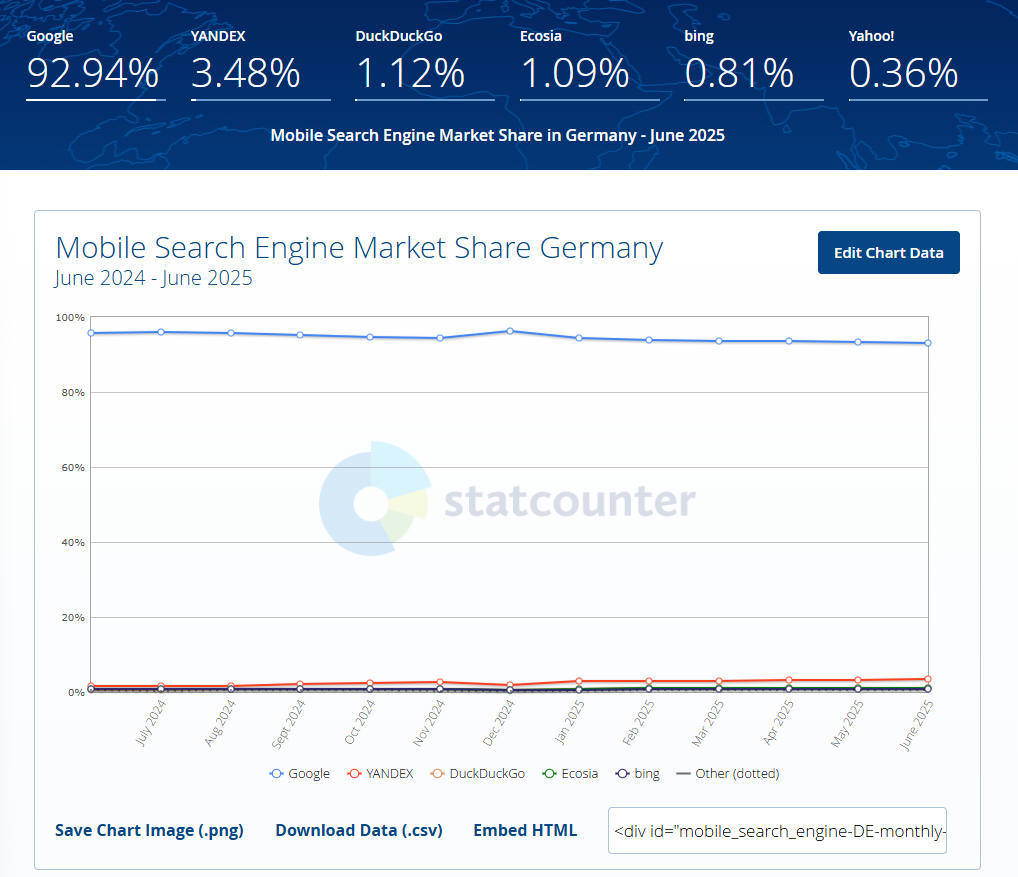Select the YANDEX 3.48% stat tab
The image size is (1018, 877).
260,64
